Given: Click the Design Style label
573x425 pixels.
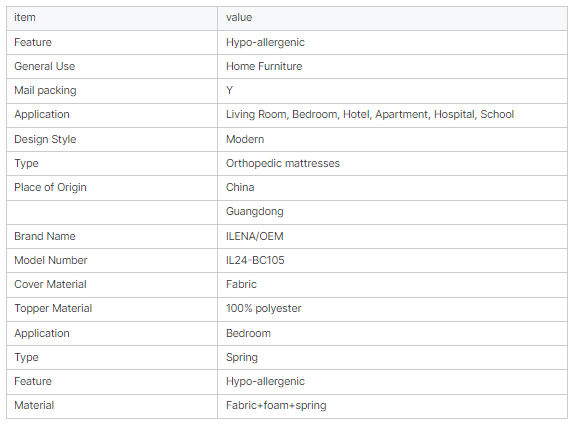Looking at the screenshot, I should pos(45,139).
